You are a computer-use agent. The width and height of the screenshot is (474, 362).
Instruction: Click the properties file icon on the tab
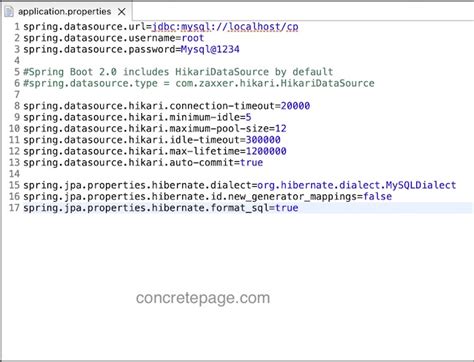[x=9, y=12]
